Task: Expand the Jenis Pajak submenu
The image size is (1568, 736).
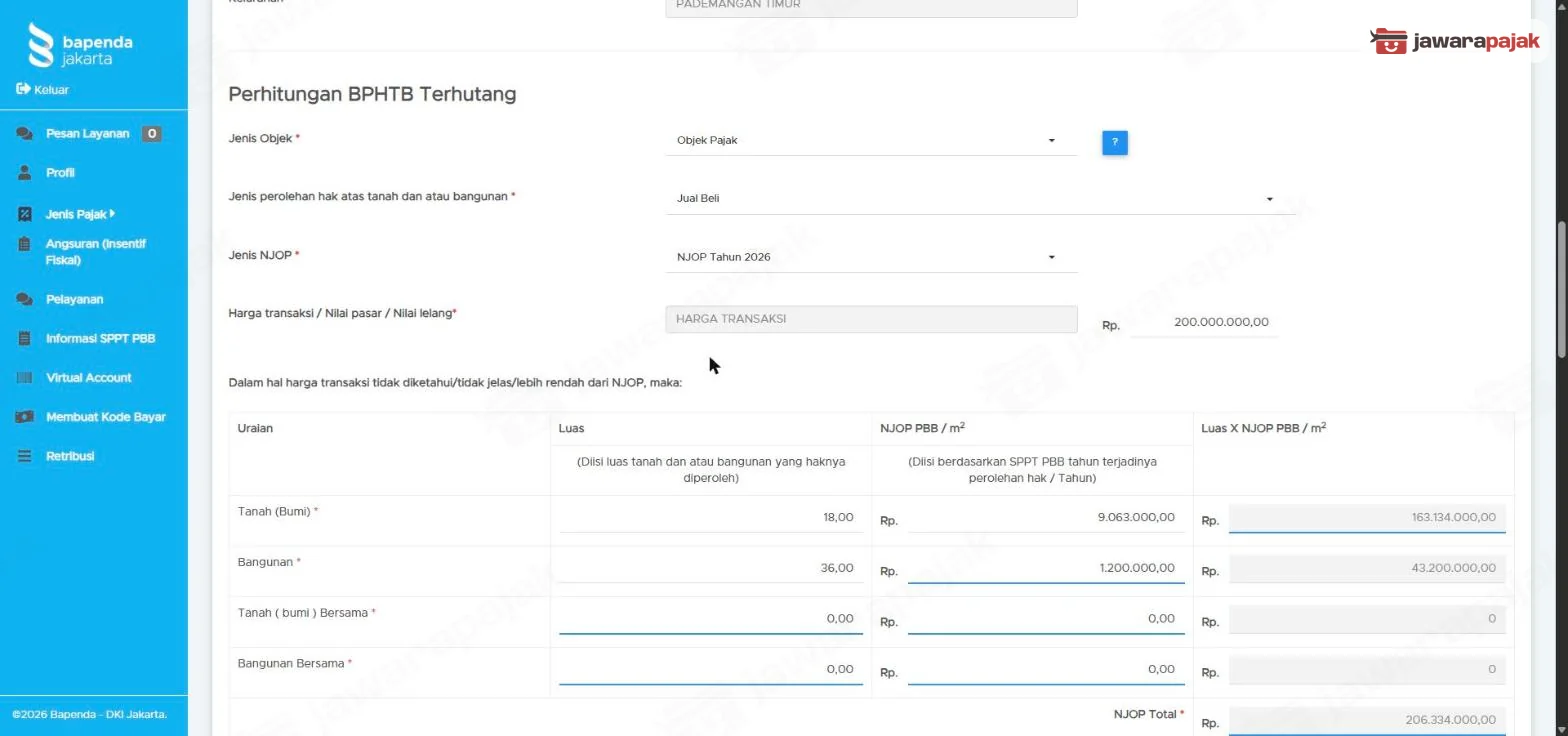Action: 80,214
